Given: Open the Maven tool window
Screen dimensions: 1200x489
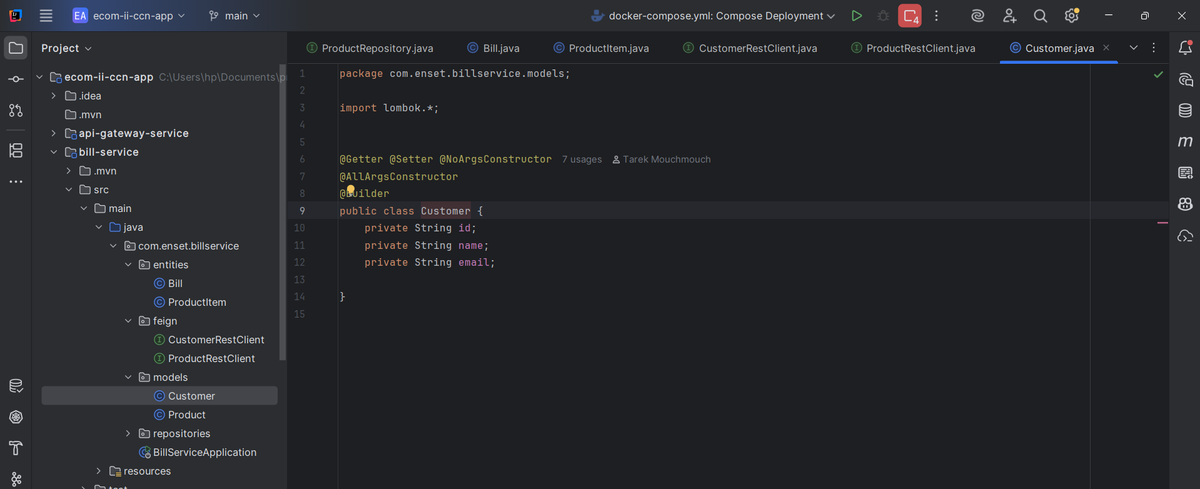Looking at the screenshot, I should 1186,142.
